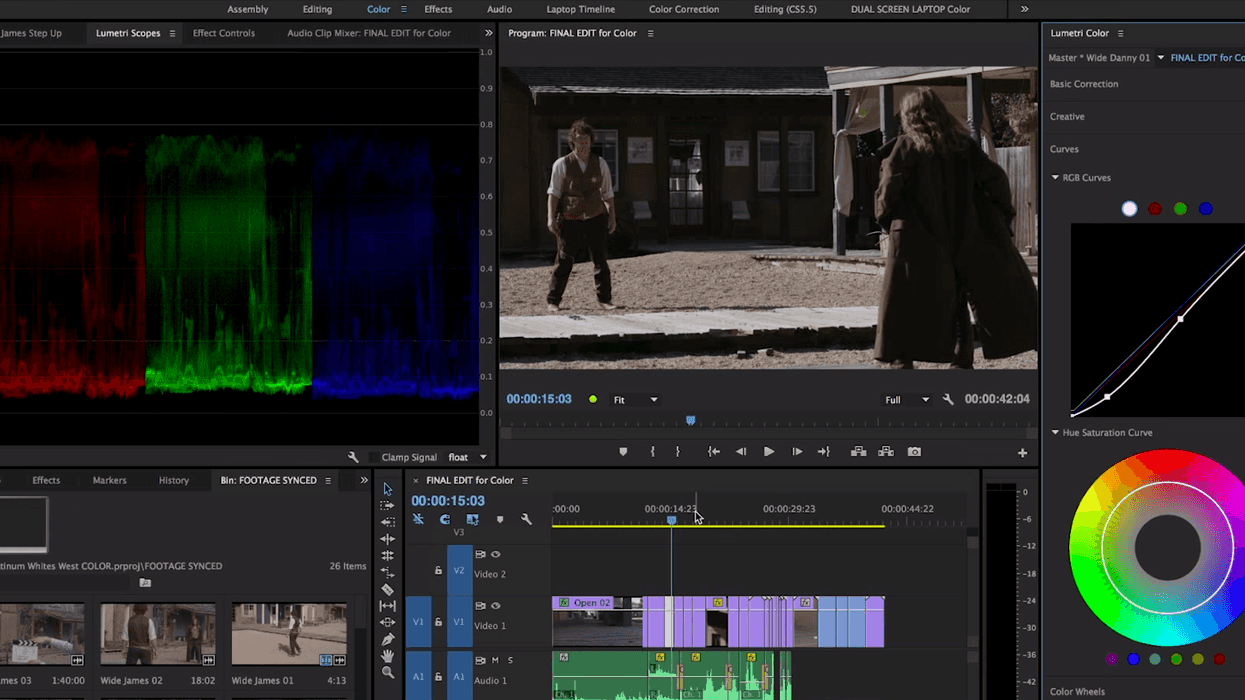
Task: Play the Program monitor sequence
Action: pos(769,452)
